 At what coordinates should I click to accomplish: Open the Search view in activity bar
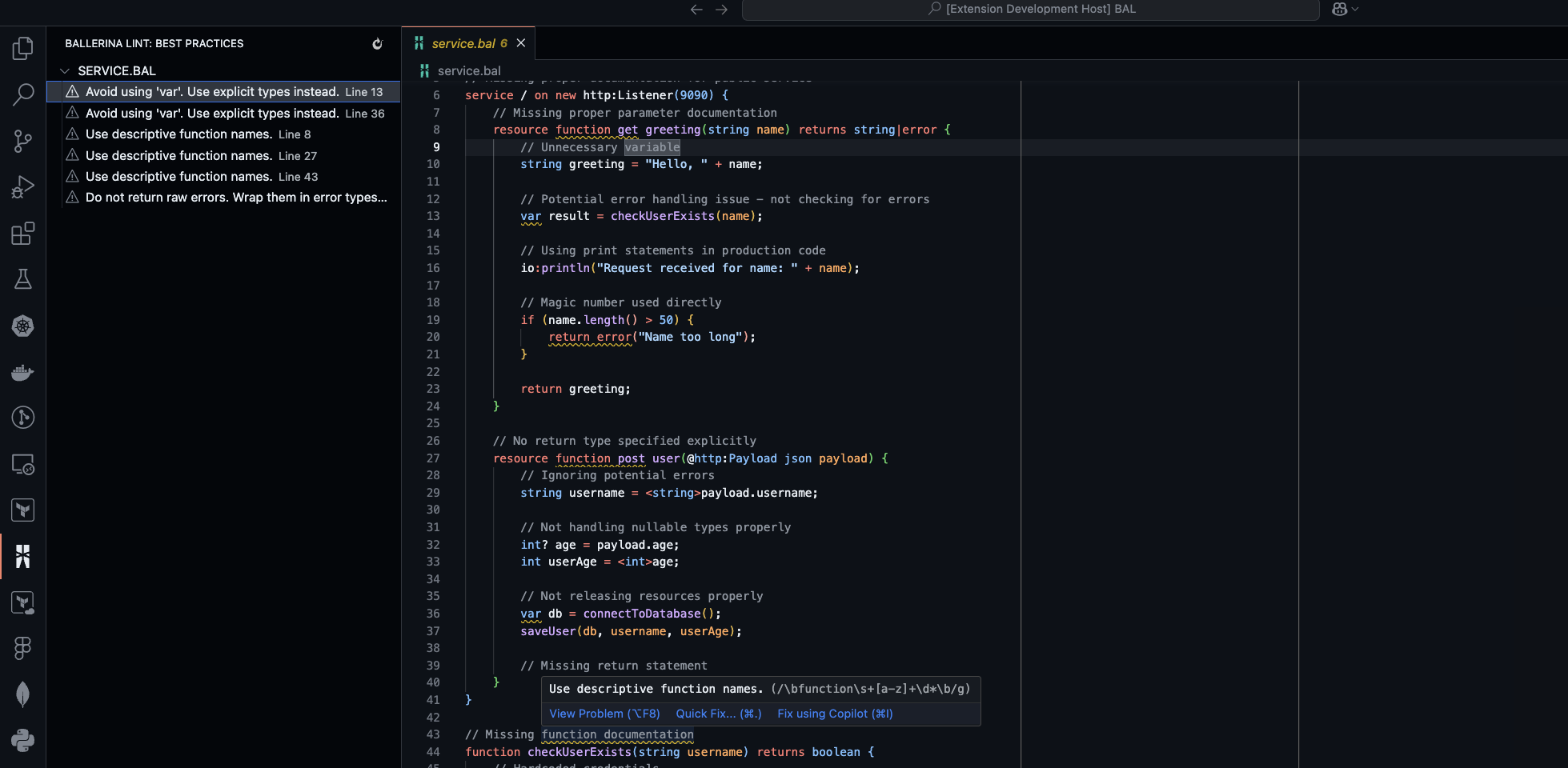pos(23,94)
